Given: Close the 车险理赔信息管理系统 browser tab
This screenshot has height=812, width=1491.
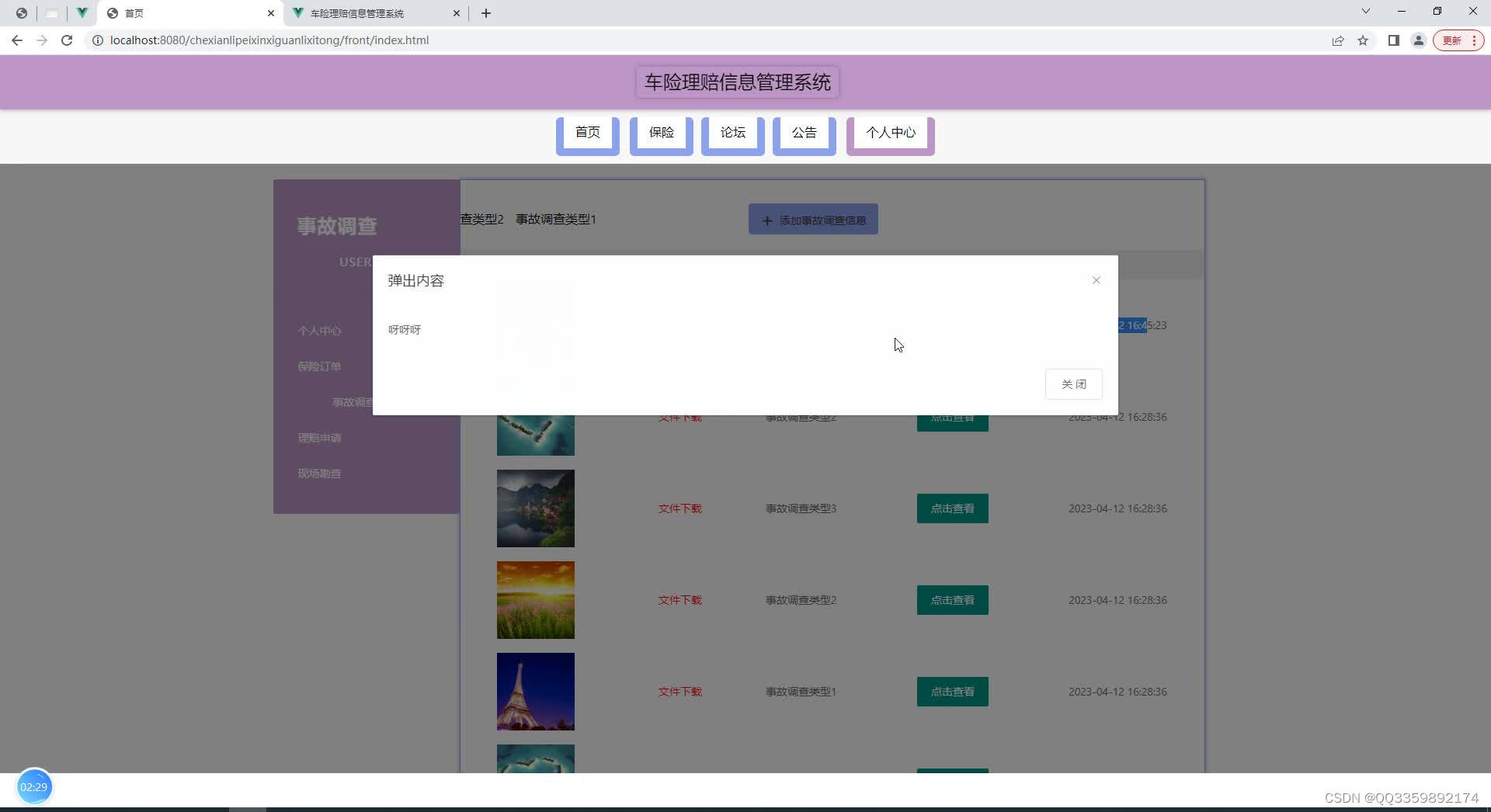Looking at the screenshot, I should pos(457,13).
